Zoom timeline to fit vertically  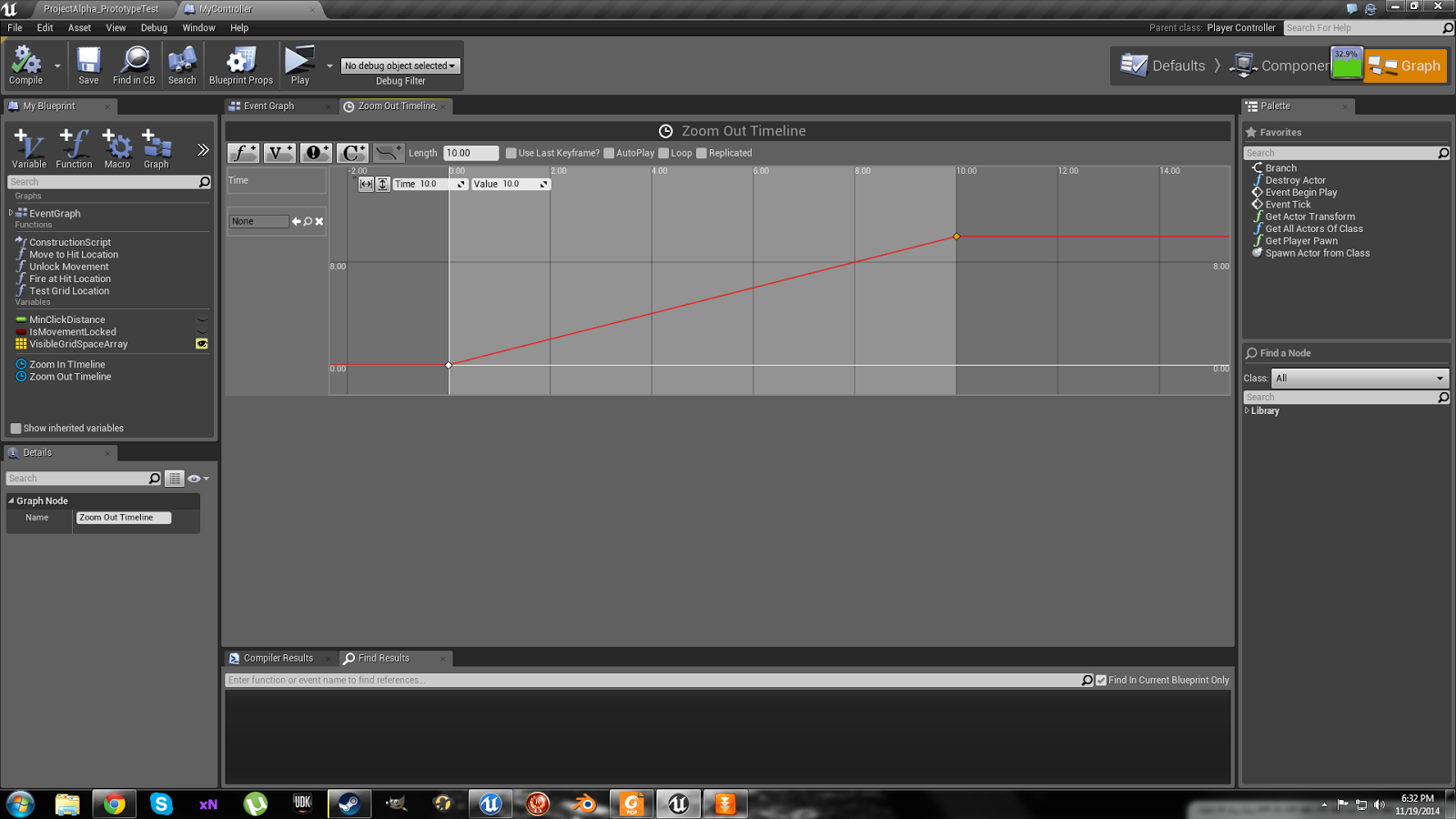click(x=383, y=184)
